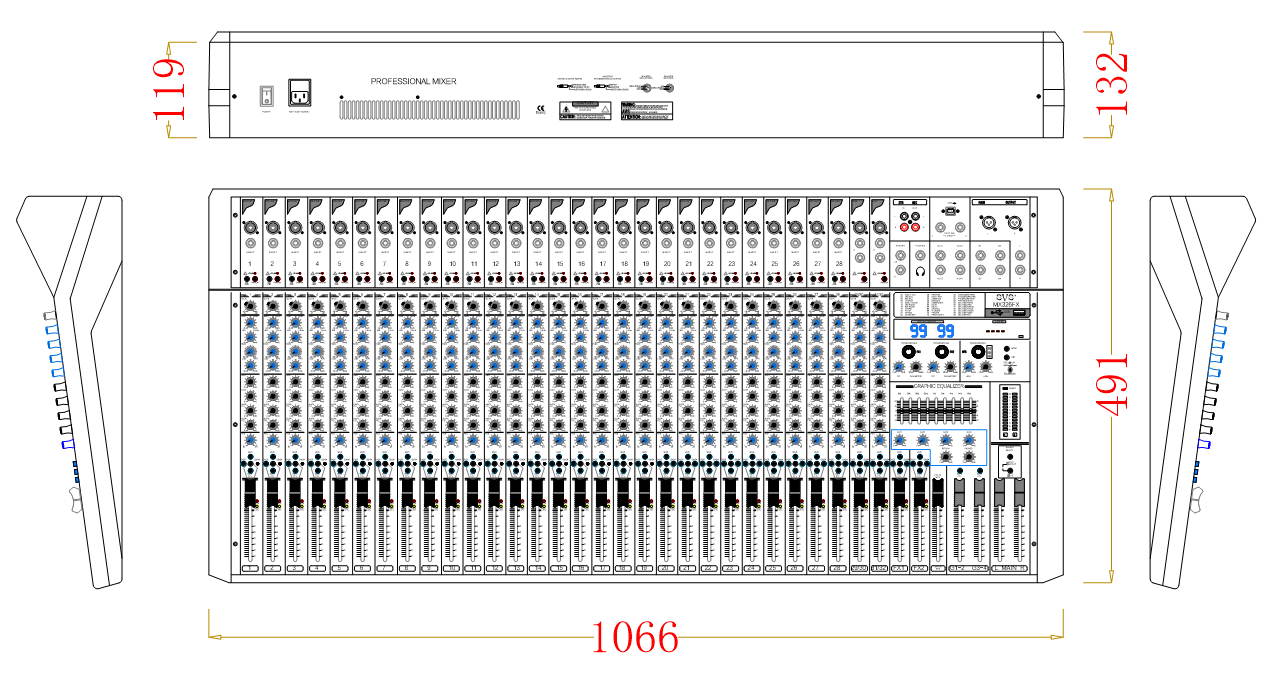Click the PROFESSIONAL MIXER text

(413, 81)
